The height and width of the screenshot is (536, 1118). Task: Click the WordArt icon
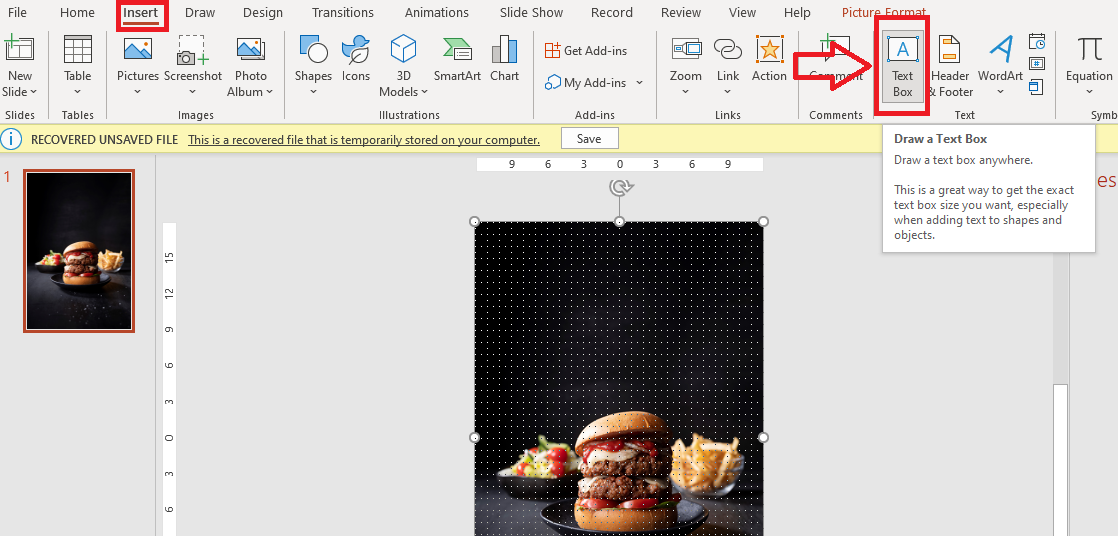tap(1000, 49)
